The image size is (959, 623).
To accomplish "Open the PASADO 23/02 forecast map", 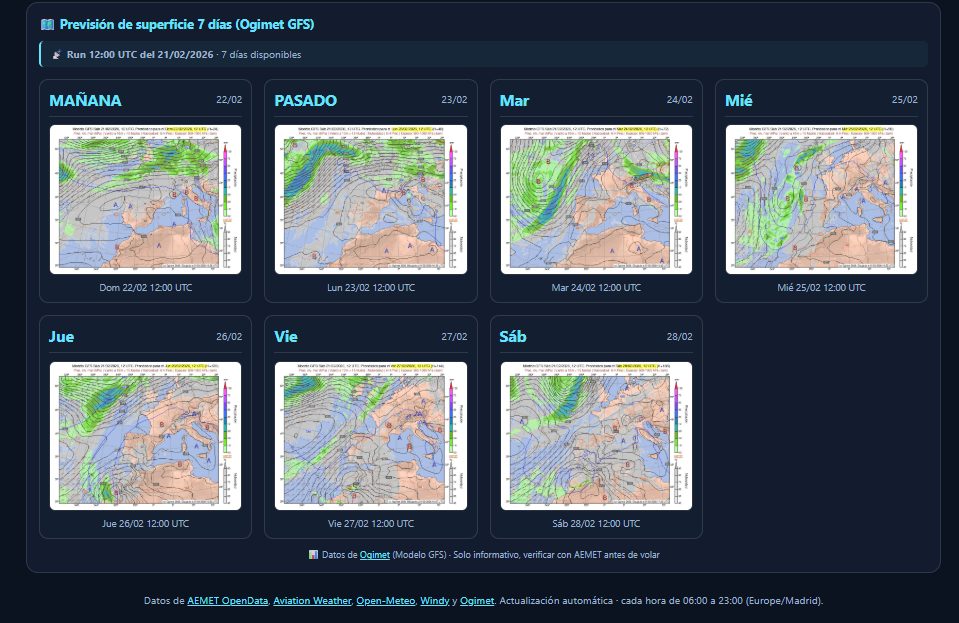I will (371, 199).
